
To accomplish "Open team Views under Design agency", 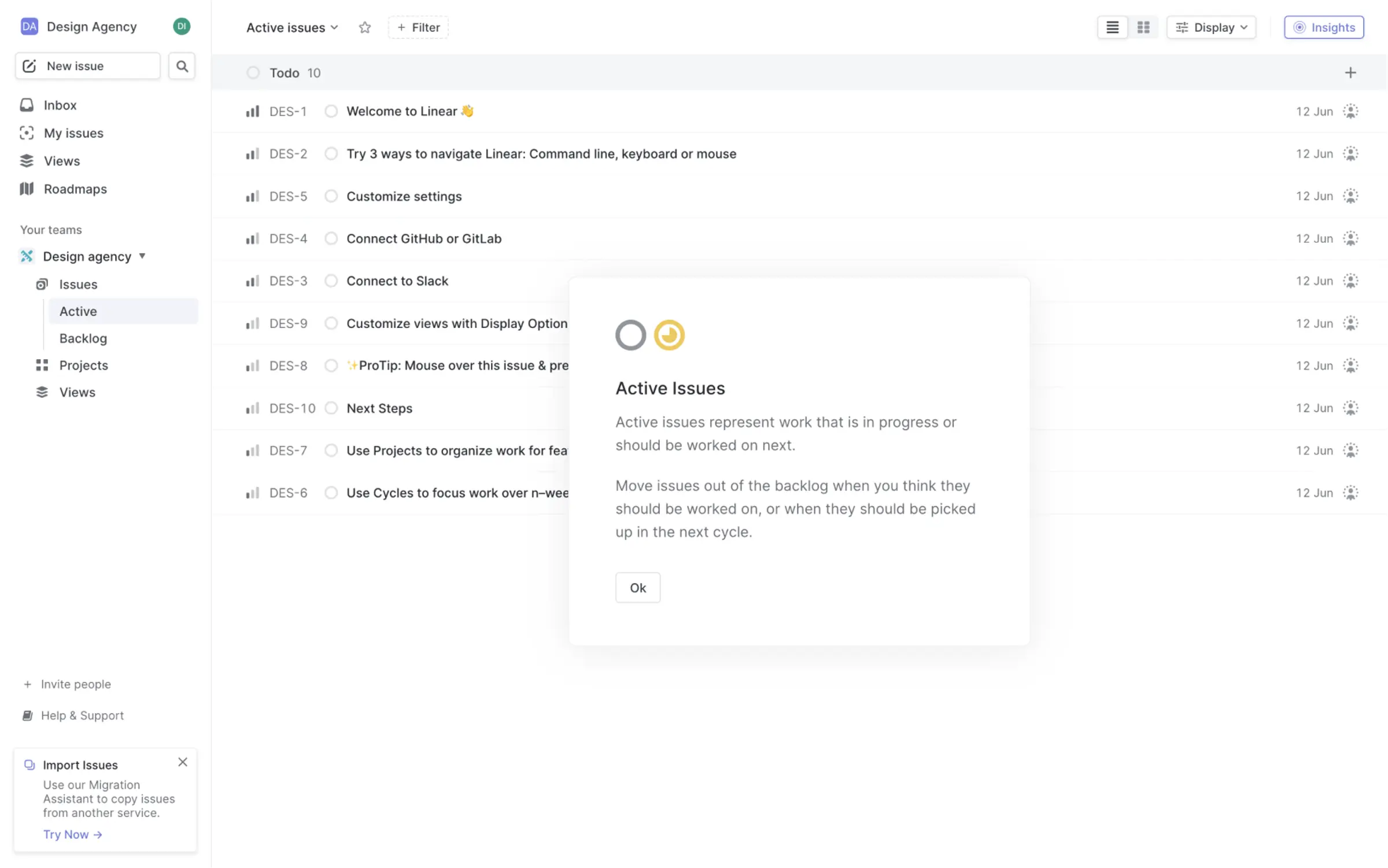I will coord(77,392).
